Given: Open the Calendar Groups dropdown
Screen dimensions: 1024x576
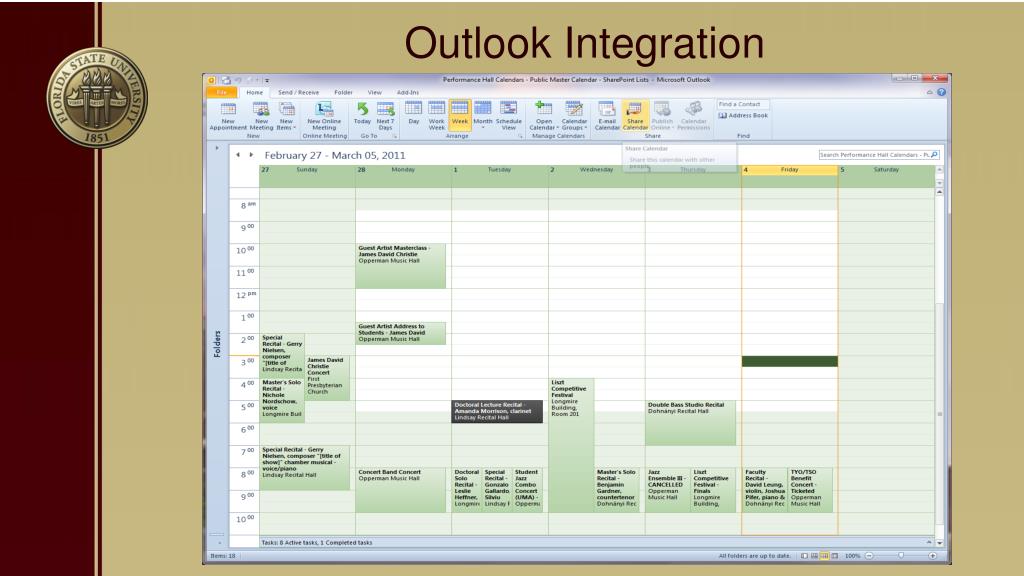Looking at the screenshot, I should pyautogui.click(x=574, y=116).
